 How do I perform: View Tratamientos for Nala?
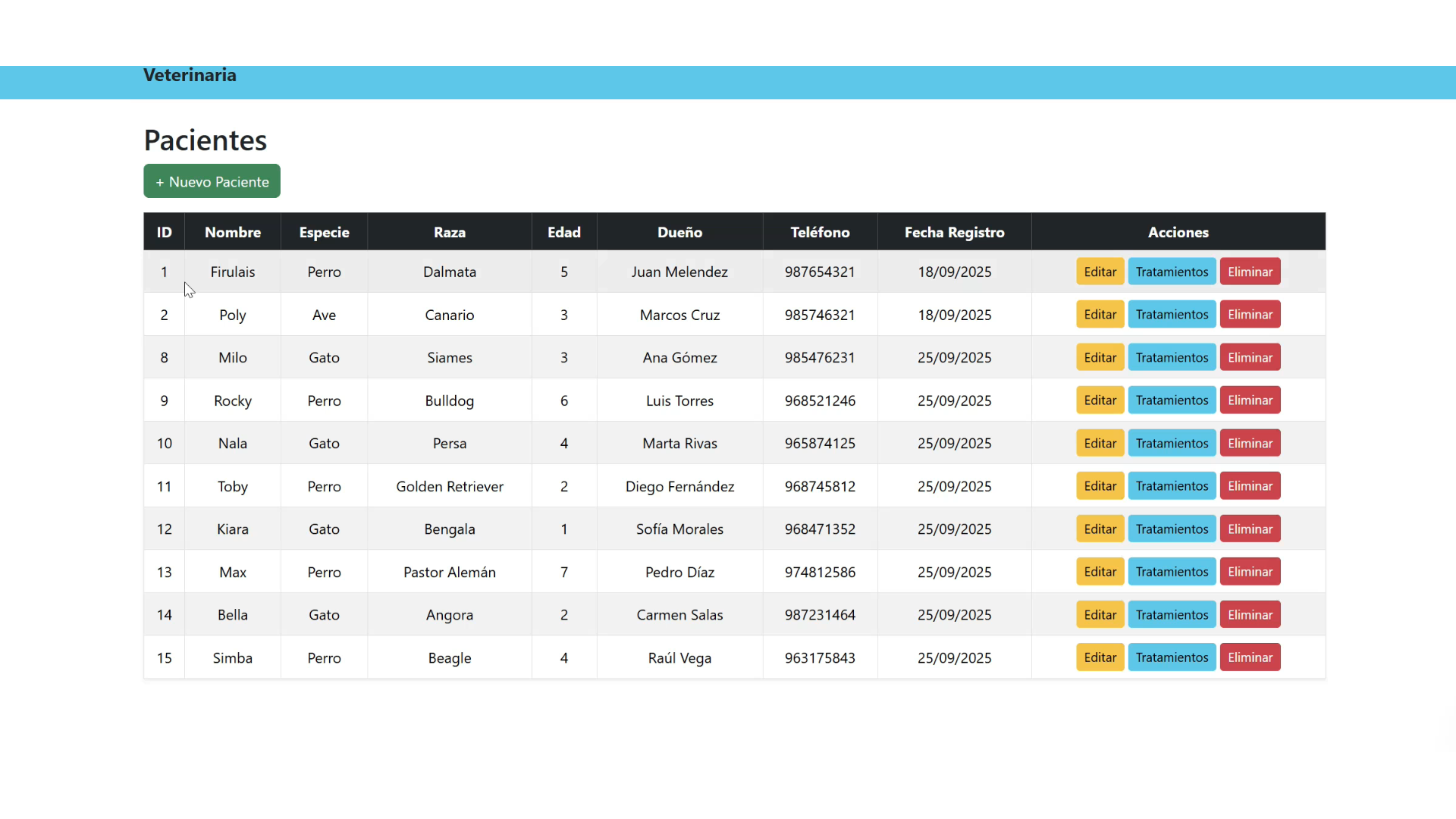[1172, 444]
